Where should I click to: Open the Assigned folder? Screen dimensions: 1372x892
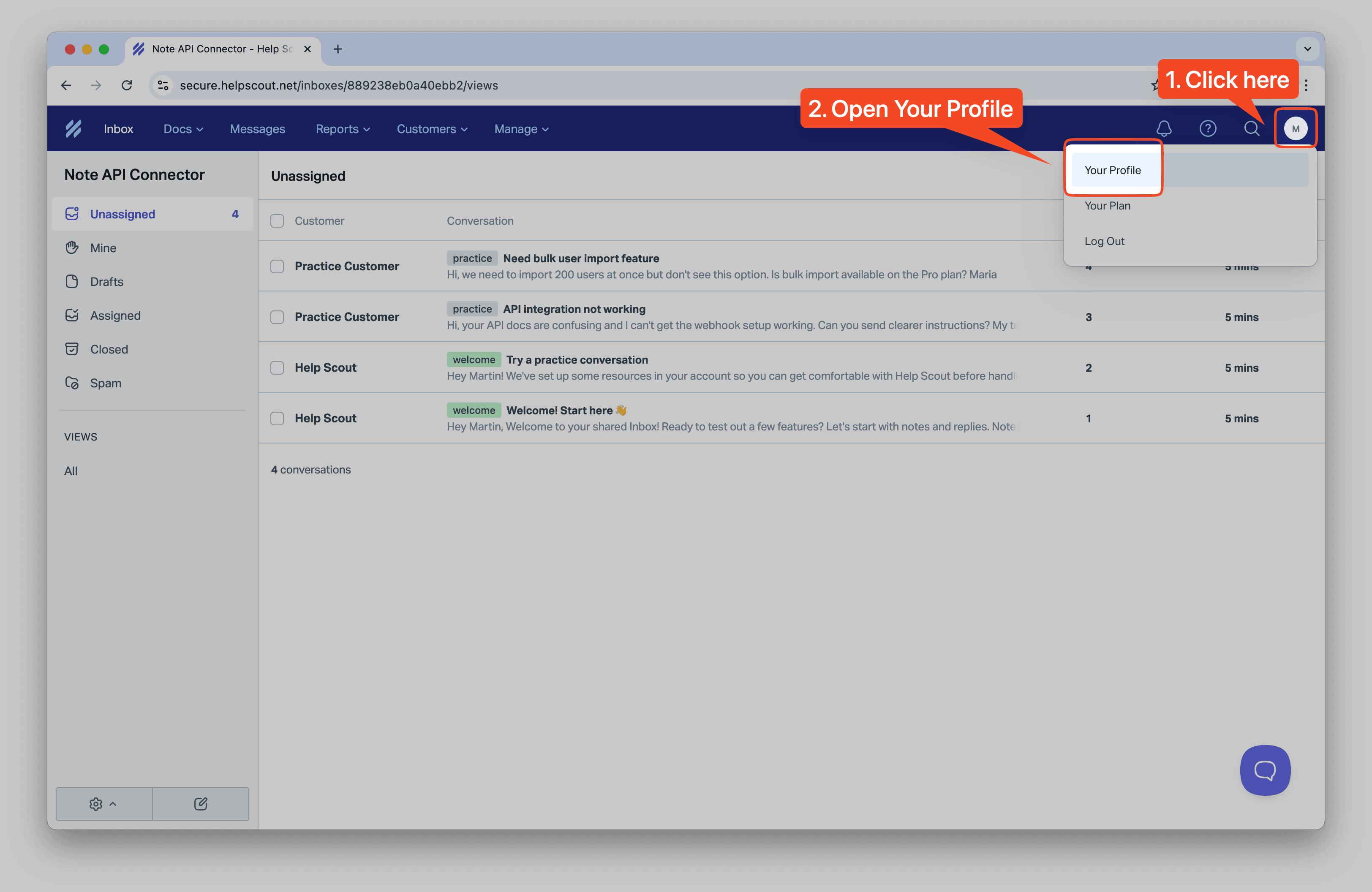pos(152,315)
